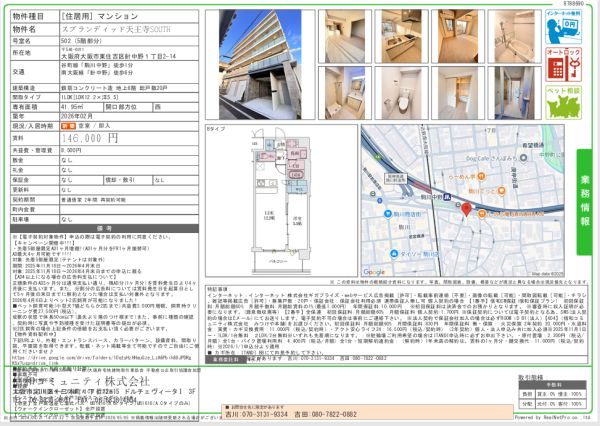600x426 pixels.
Task: Click the property type [住居用] マンション
Action: coord(99,16)
